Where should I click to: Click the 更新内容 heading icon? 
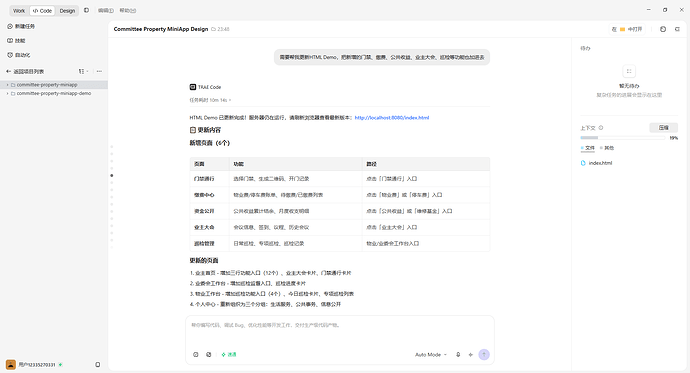193,130
